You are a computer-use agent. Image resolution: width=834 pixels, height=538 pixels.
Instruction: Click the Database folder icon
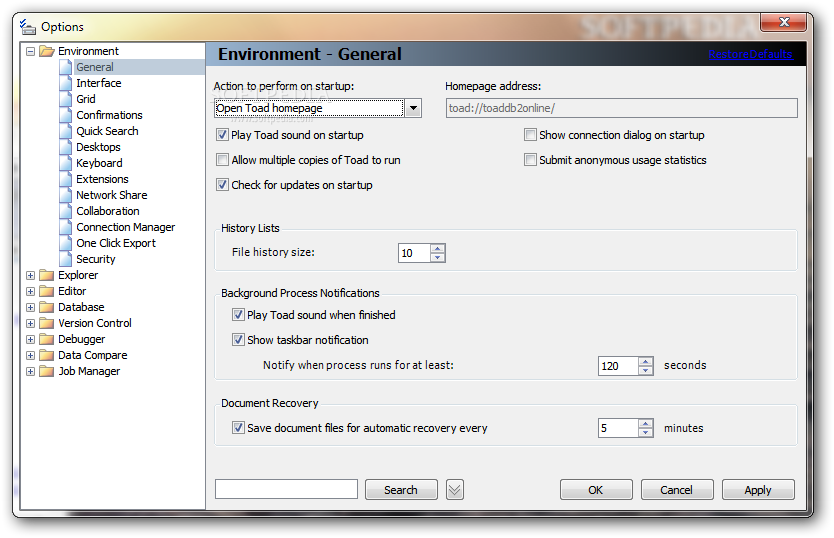pyautogui.click(x=47, y=307)
